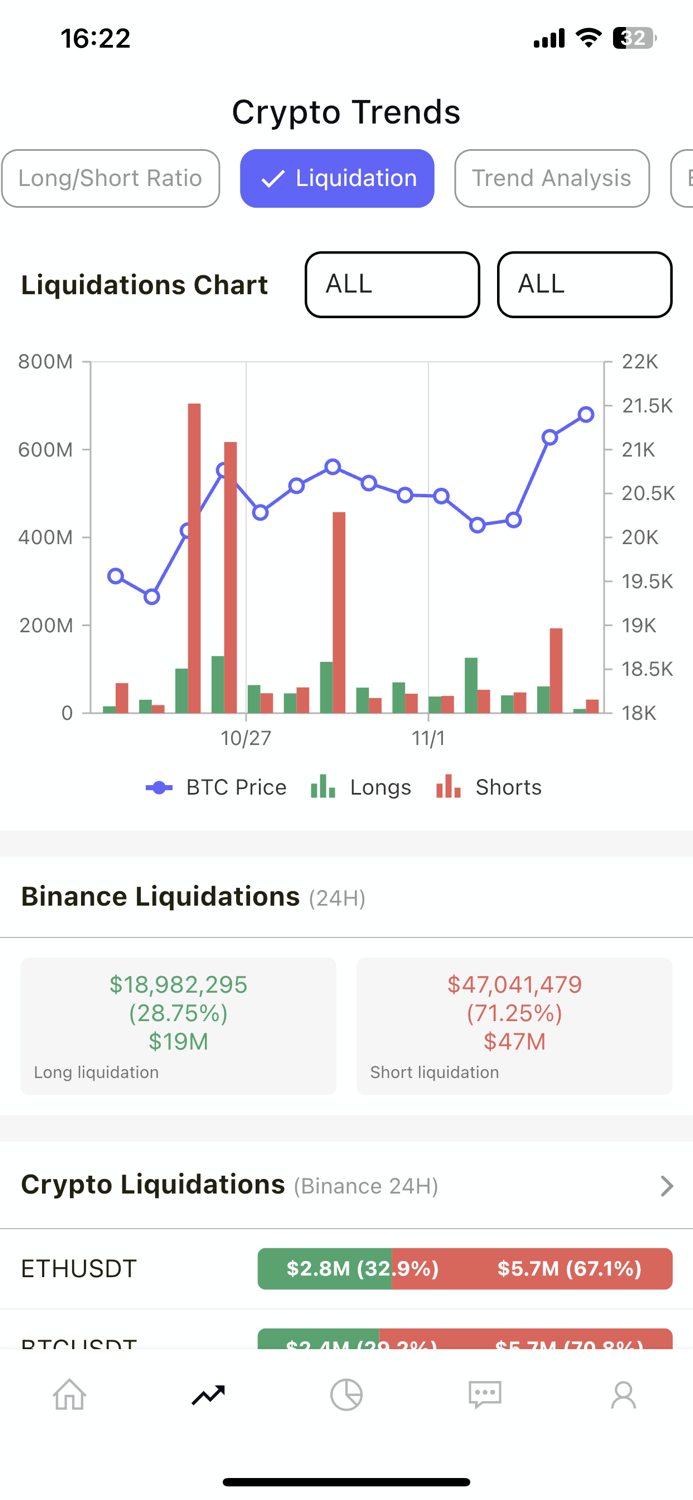Viewport: 693px width, 1500px height.
Task: Open the first ALL filter dropdown
Action: pyautogui.click(x=392, y=284)
